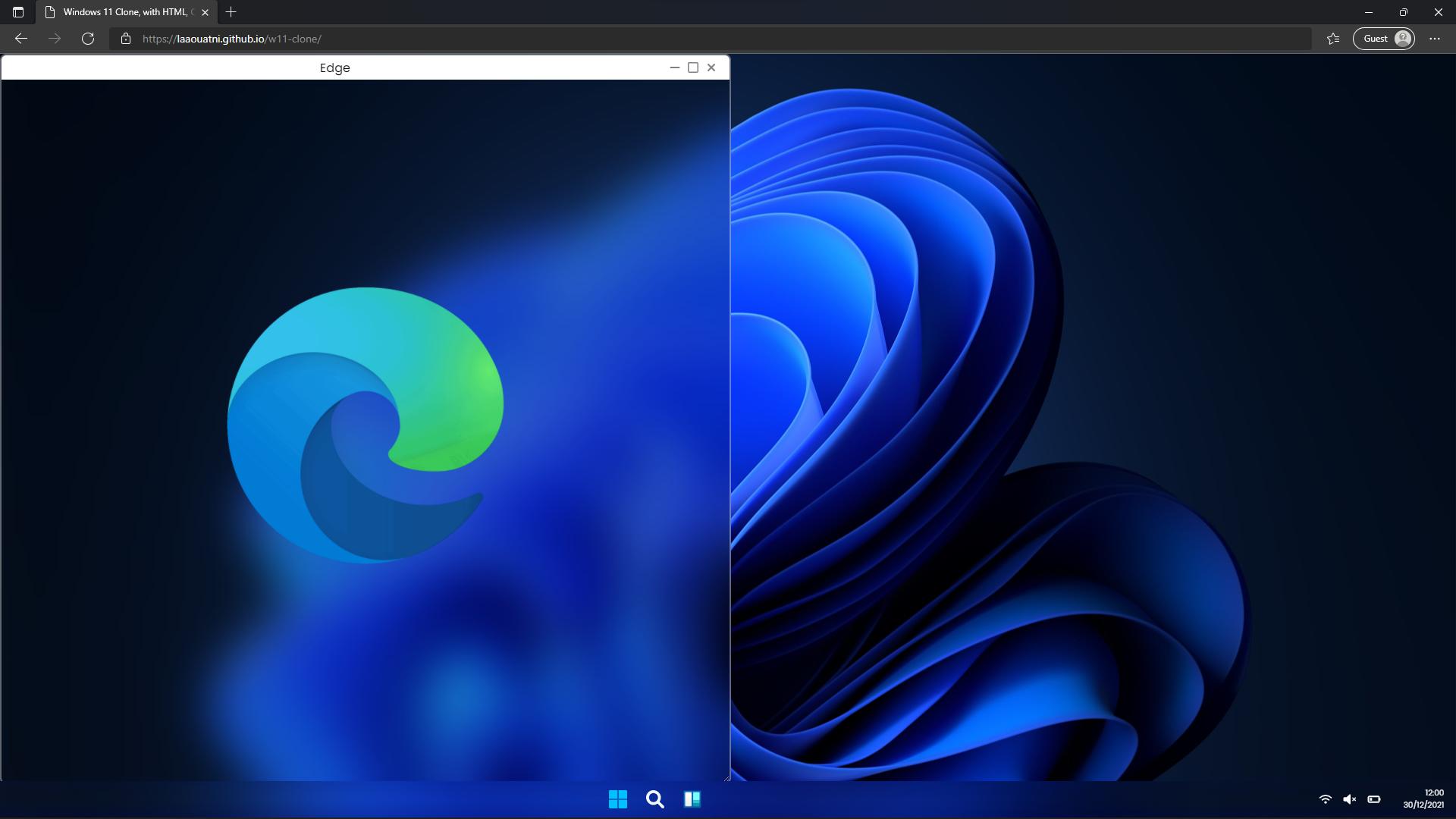
Task: Unmute the speaker in the system tray
Action: pos(1350,799)
